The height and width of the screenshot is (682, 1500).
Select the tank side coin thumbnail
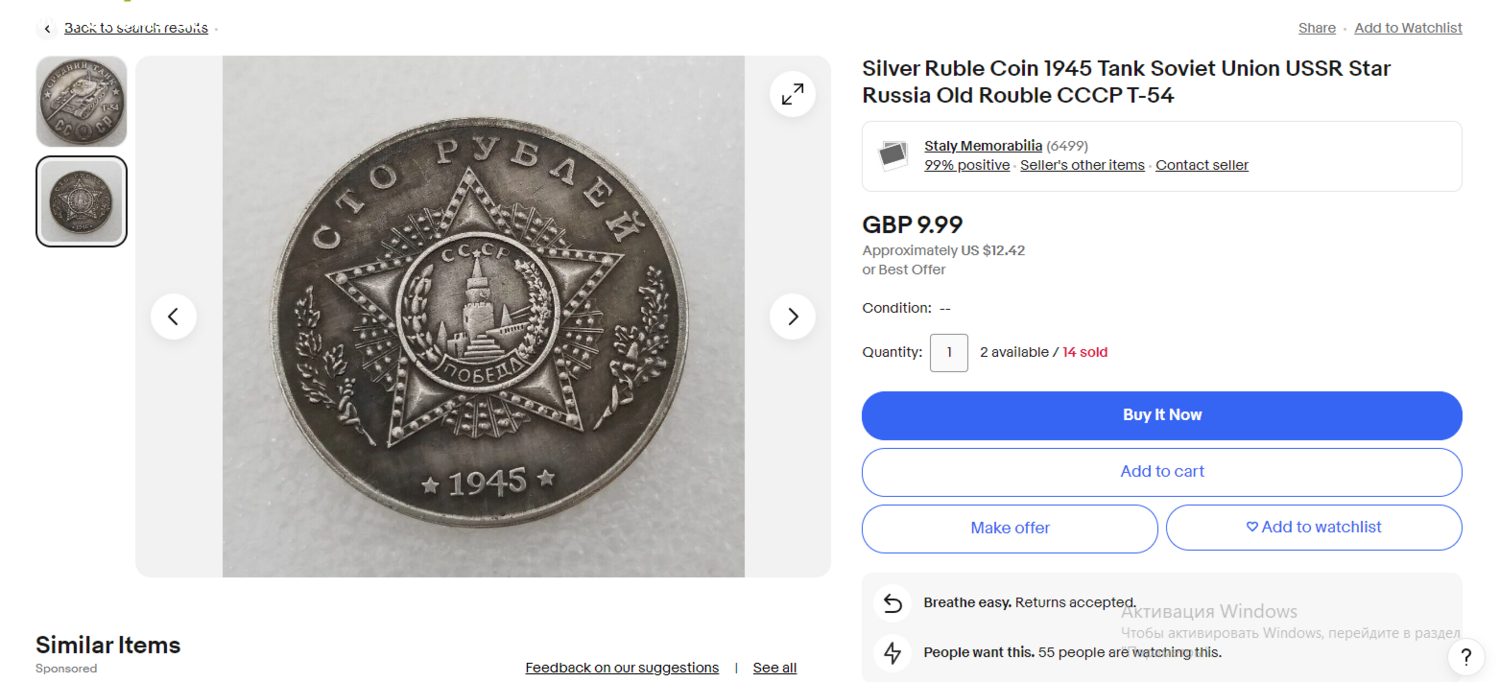[x=82, y=101]
